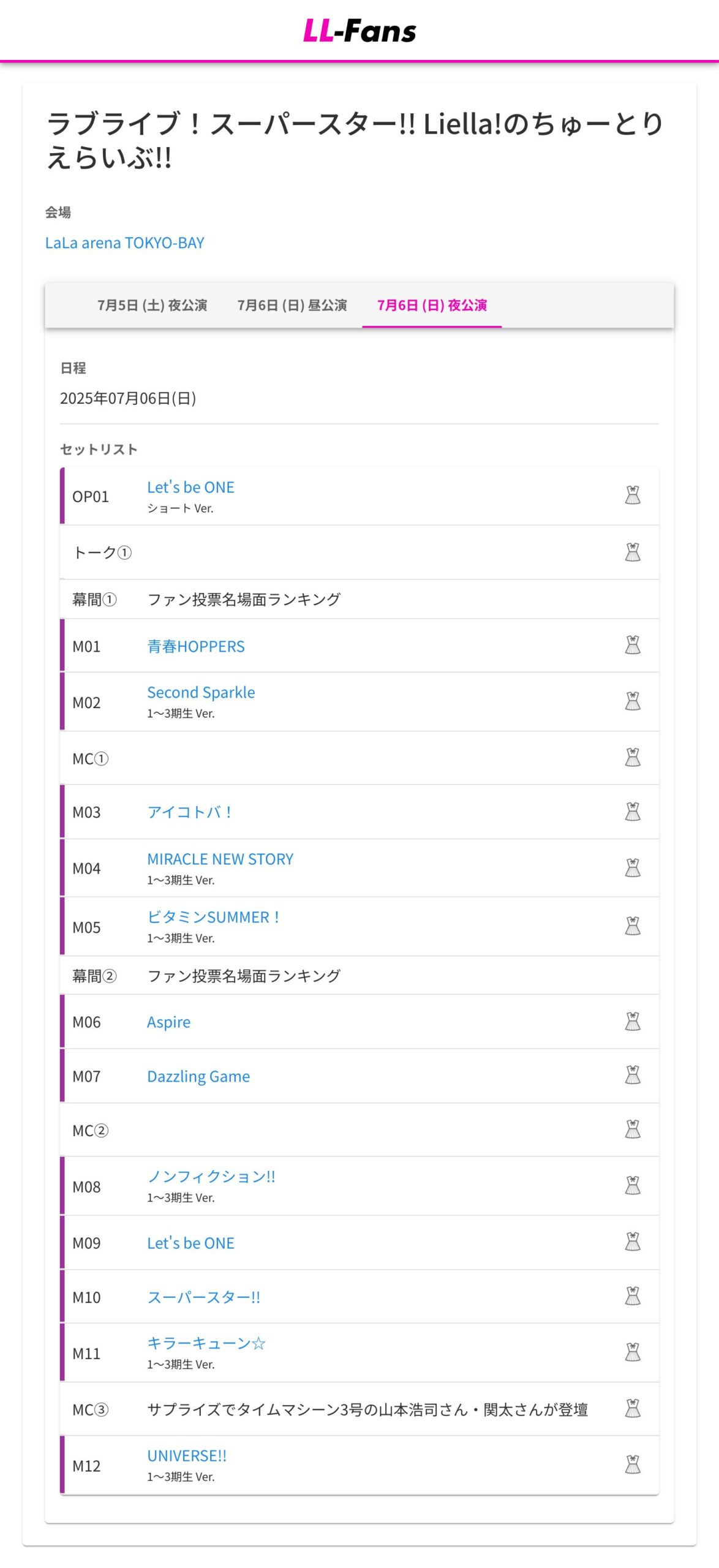Click the LL-Fans logo
Screen dimensions: 719x1568
359,31
